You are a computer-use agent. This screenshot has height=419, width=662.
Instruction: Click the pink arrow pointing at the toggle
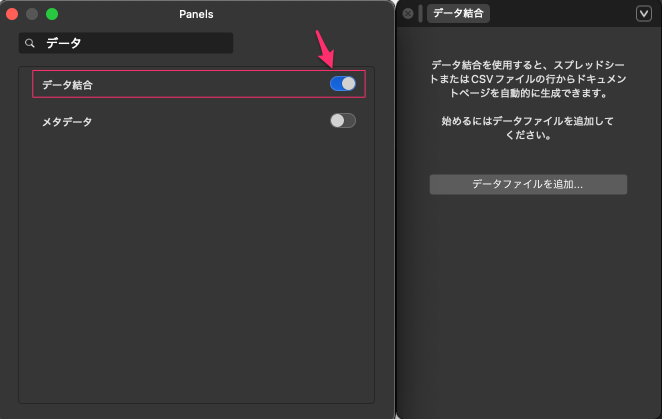pos(325,48)
